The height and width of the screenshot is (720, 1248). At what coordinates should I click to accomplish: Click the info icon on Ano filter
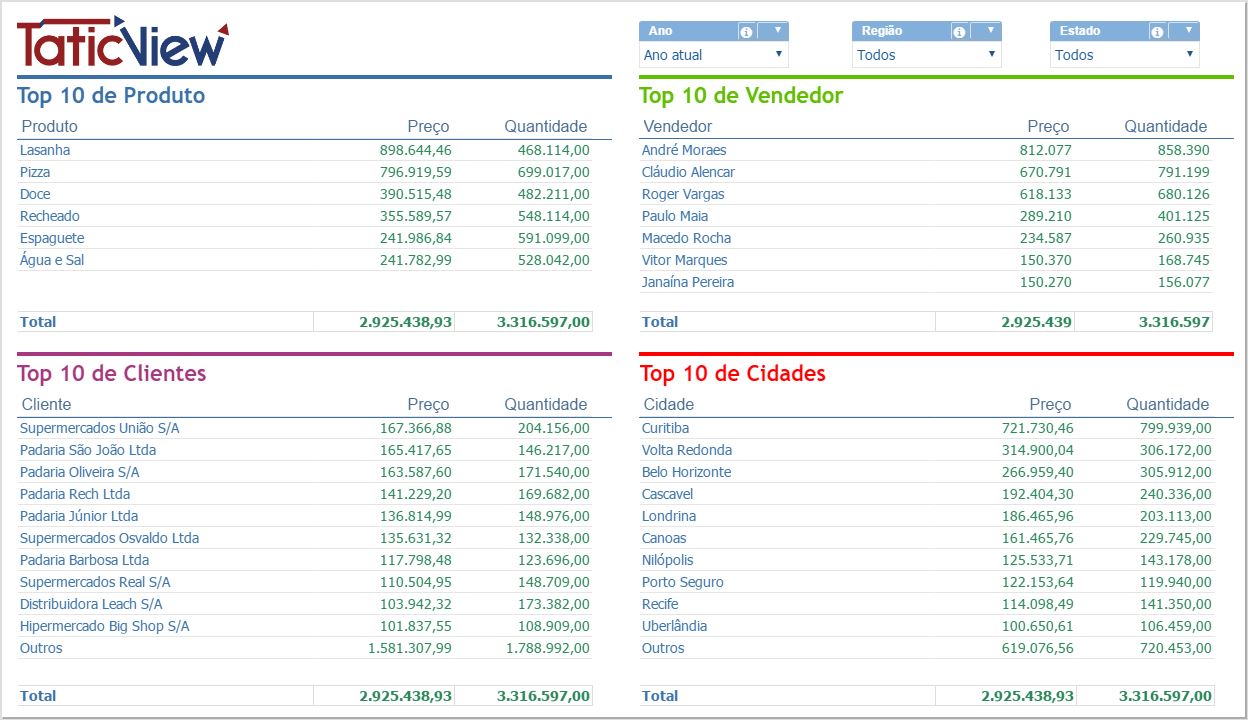pos(746,32)
